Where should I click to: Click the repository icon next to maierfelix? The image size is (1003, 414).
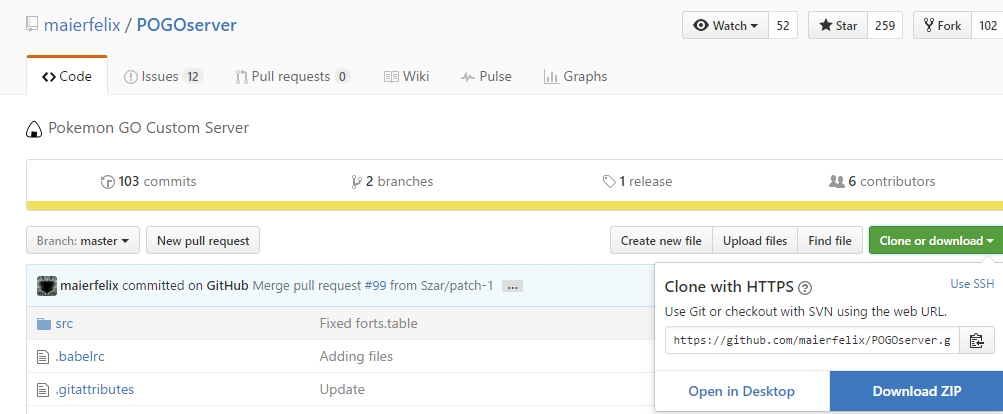(32, 25)
